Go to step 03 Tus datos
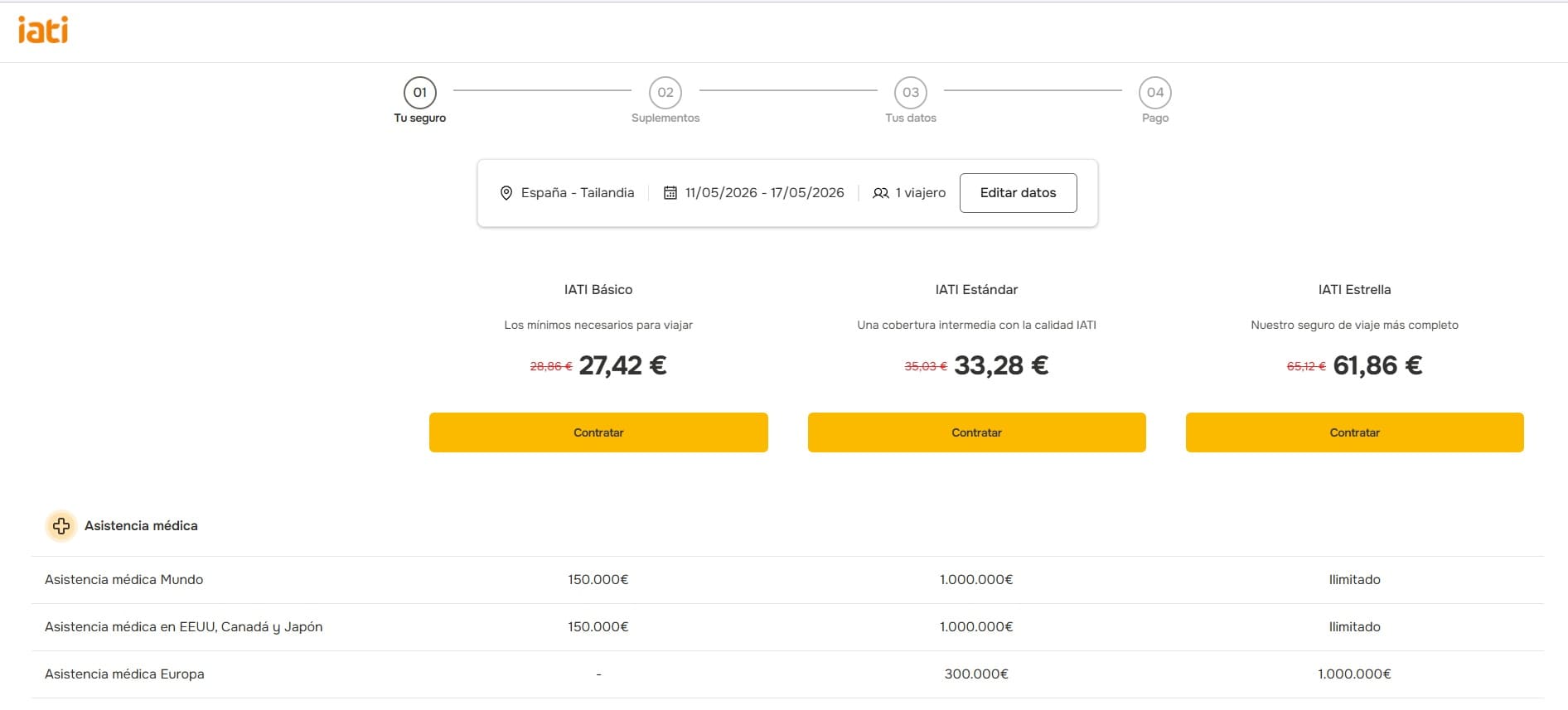Screen dimensions: 1568x710 (911, 100)
